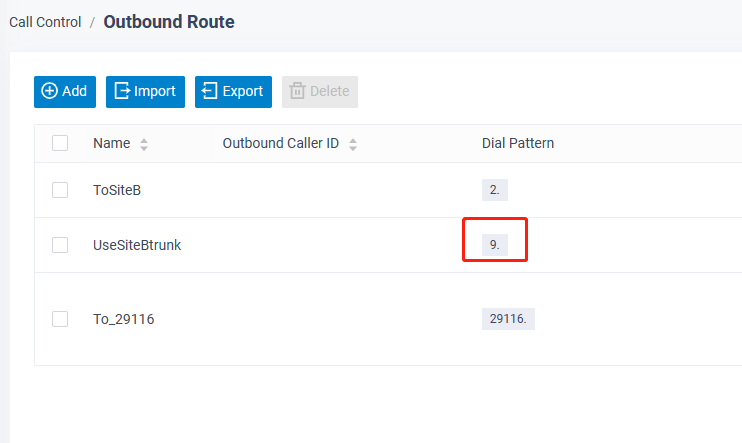The height and width of the screenshot is (443, 742).
Task: Sort by Outbound Caller ID arrows
Action: coord(353,144)
